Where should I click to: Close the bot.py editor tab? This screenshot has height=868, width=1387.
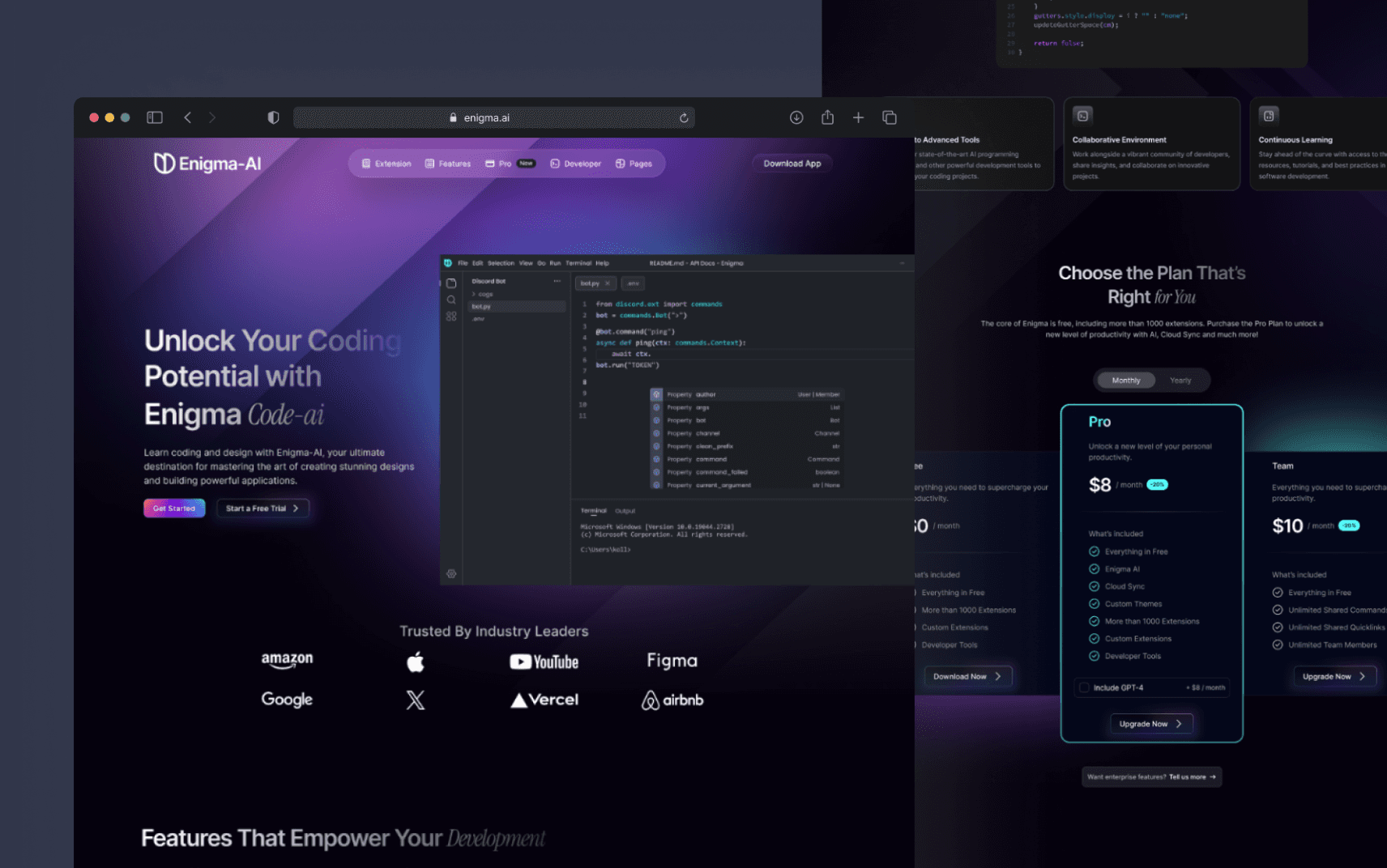608,283
